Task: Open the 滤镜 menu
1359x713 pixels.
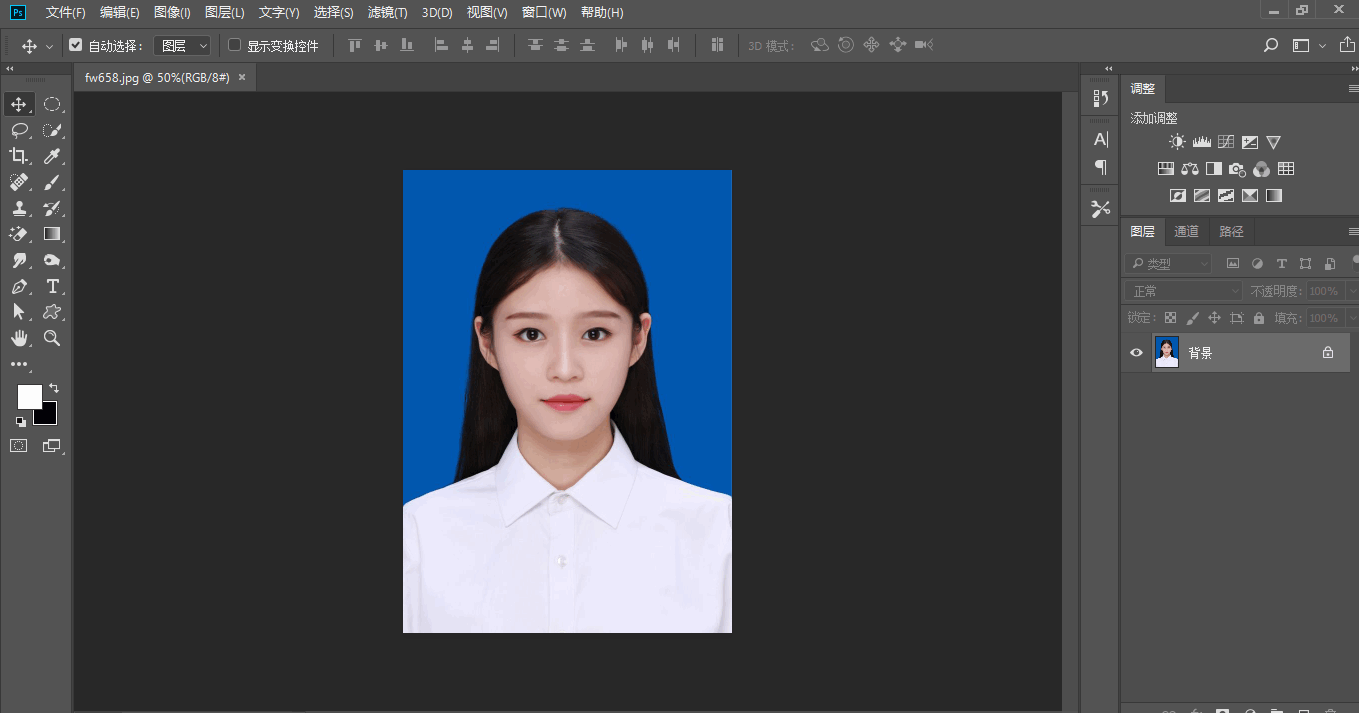Action: pyautogui.click(x=387, y=12)
